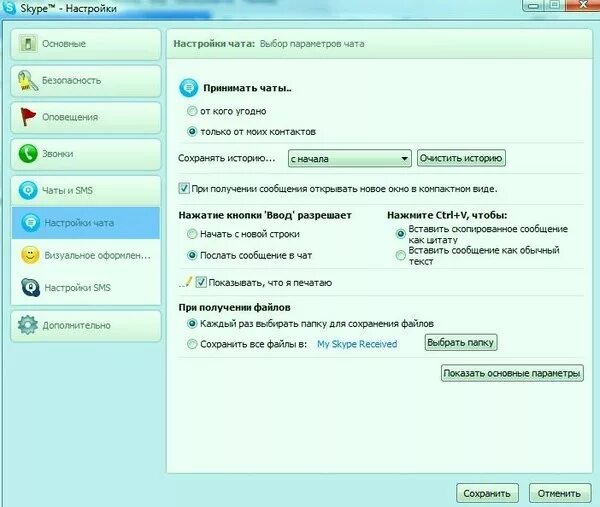Choose 'Послать сообщение в чат' option
The width and height of the screenshot is (600, 507).
click(192, 255)
